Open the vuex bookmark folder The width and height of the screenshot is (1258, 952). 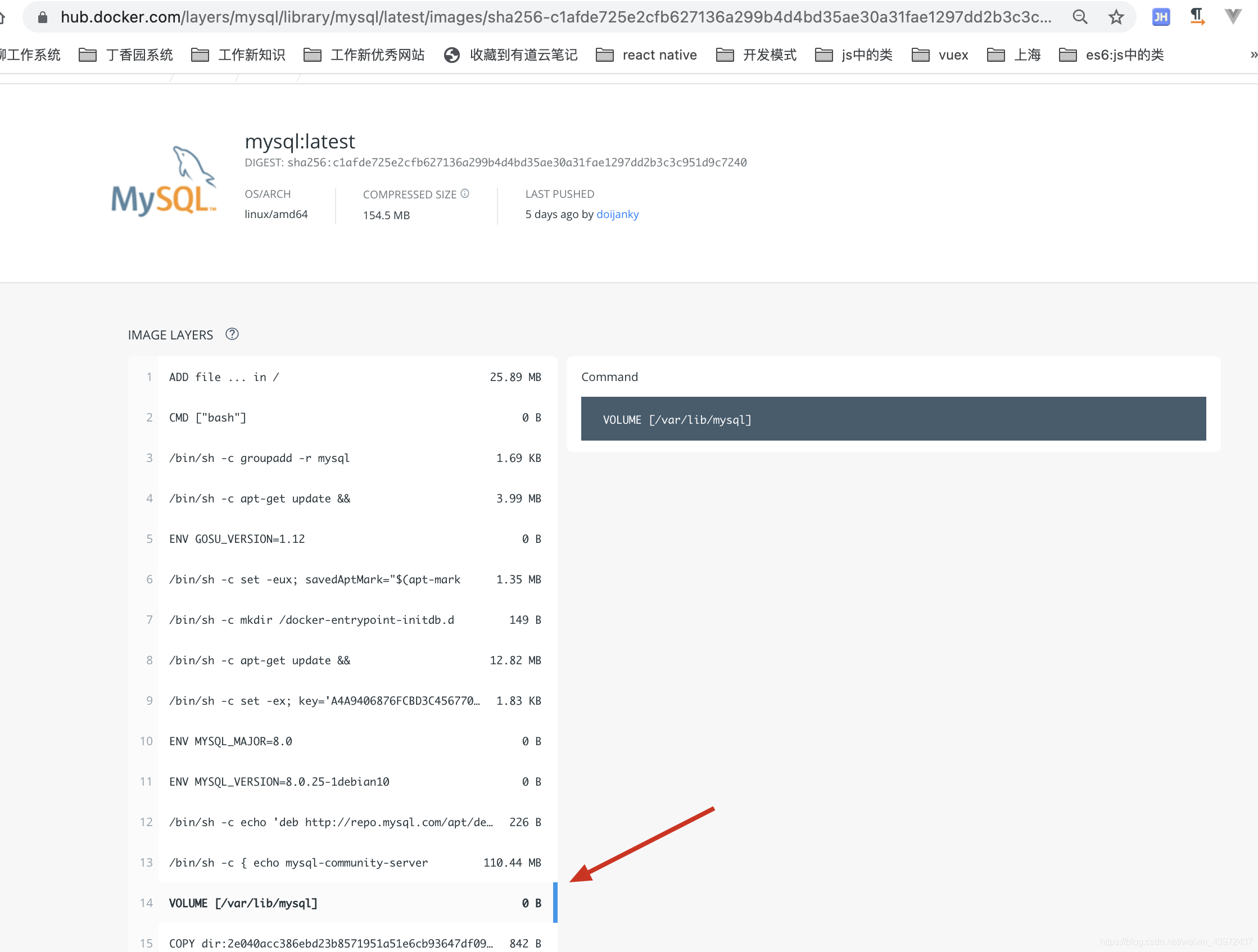click(x=939, y=55)
